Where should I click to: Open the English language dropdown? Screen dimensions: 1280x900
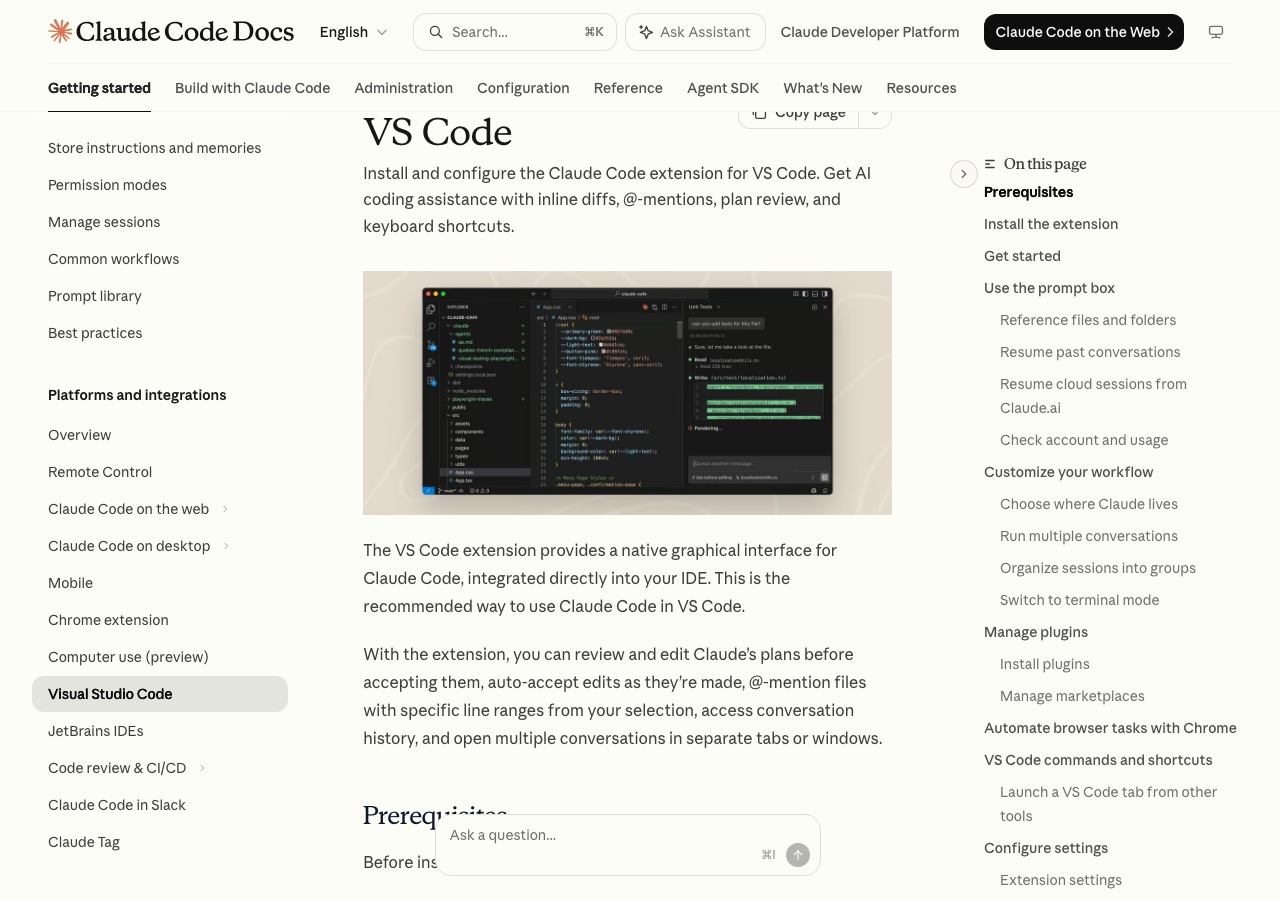[354, 32]
